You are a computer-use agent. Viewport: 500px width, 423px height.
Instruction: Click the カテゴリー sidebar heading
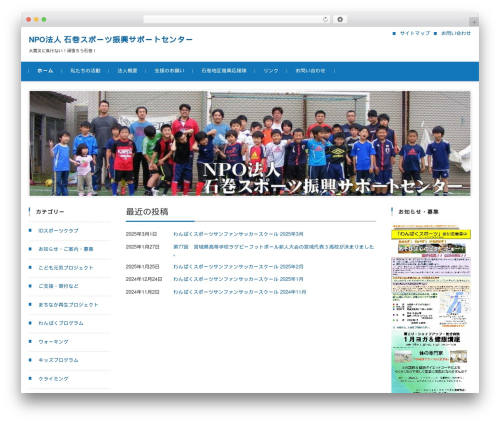click(x=50, y=212)
